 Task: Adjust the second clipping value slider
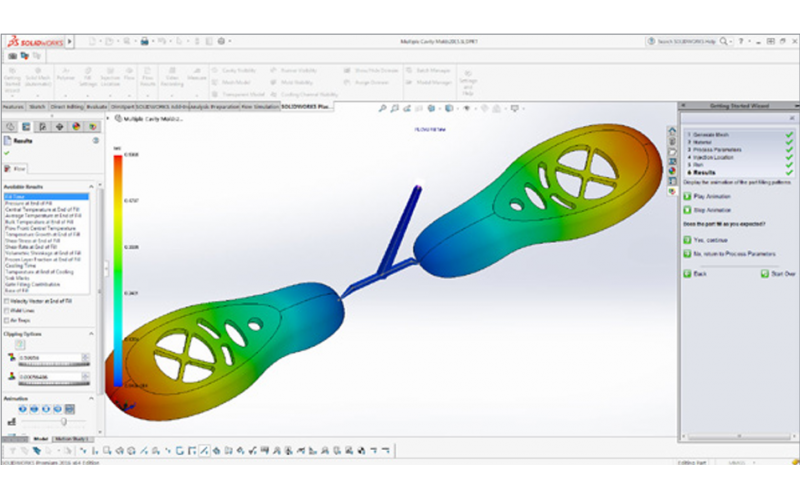(x=54, y=383)
